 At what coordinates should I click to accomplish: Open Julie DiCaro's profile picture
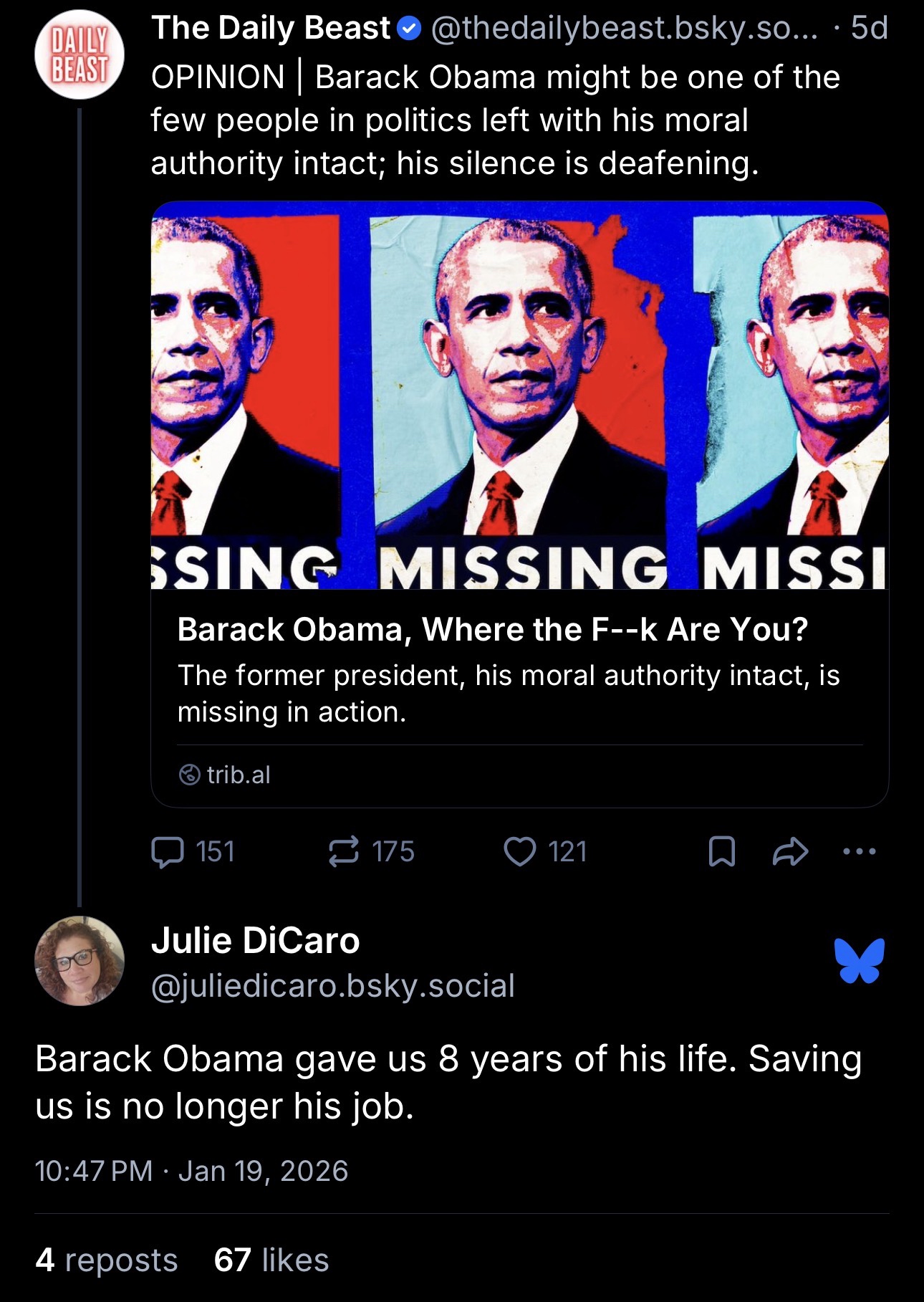[x=80, y=961]
